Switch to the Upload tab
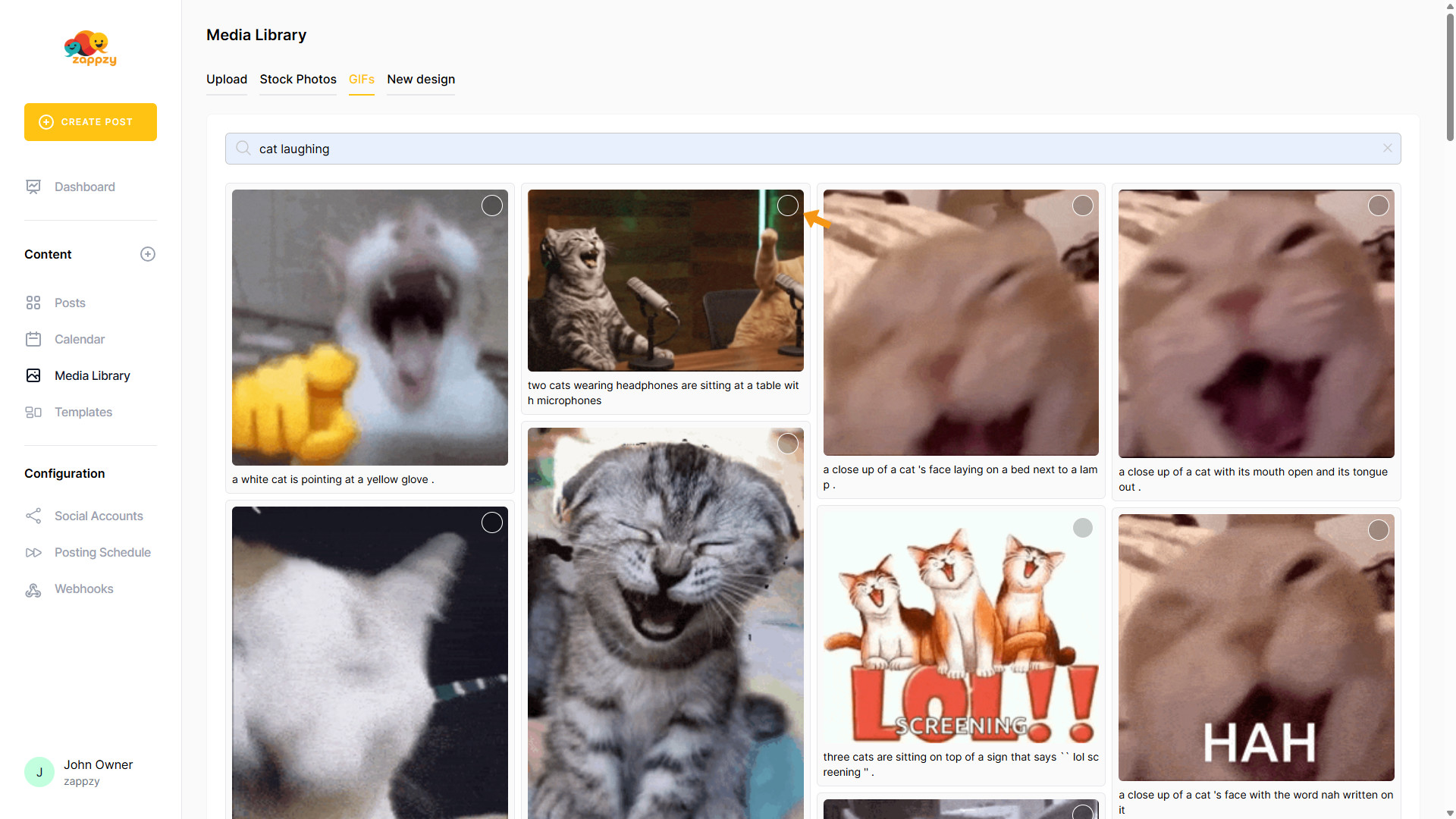Screen dimensions: 1456x819 point(226,80)
